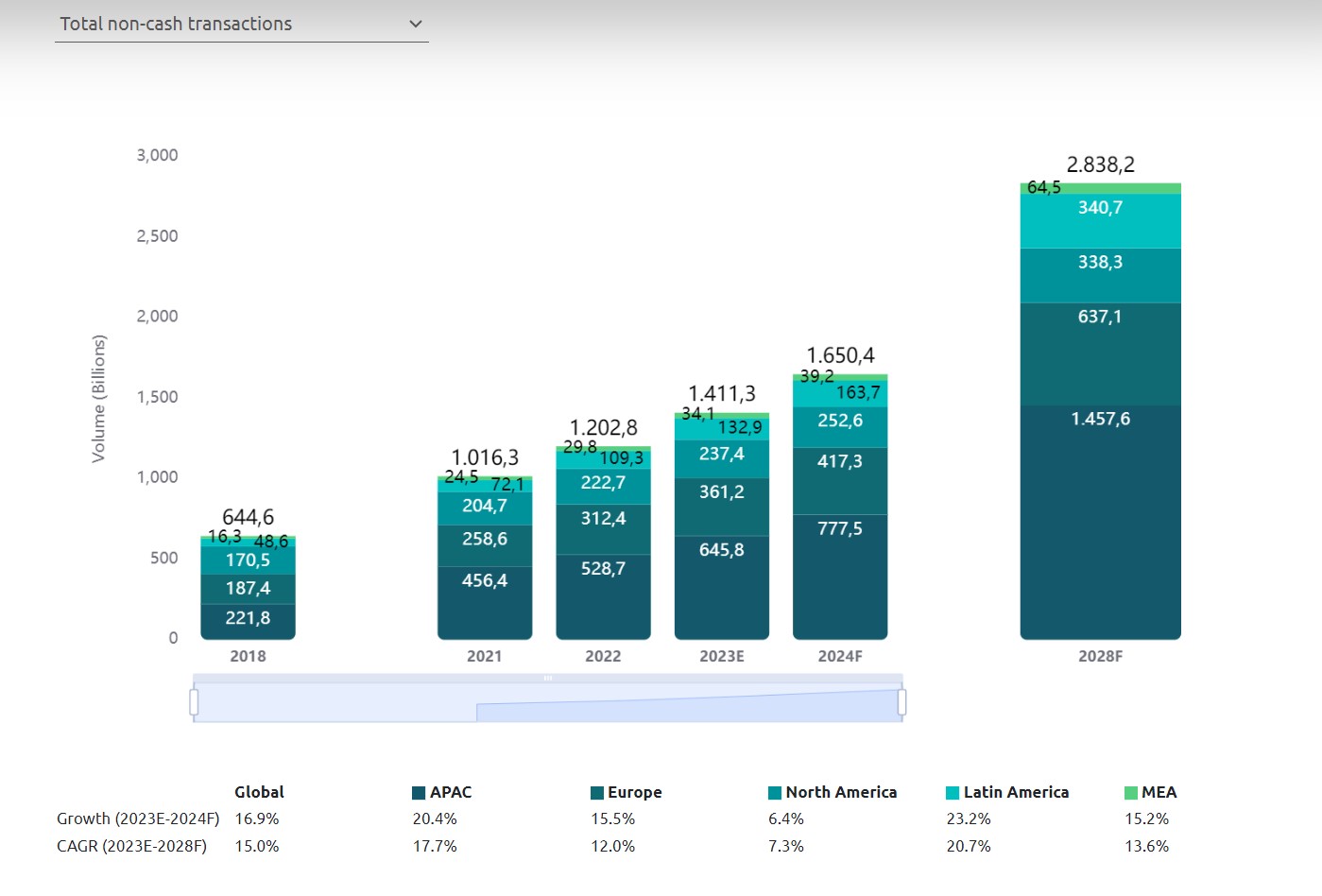Click the 2022 North America segment 222,7
Screen dimensions: 1322x896
(603, 486)
